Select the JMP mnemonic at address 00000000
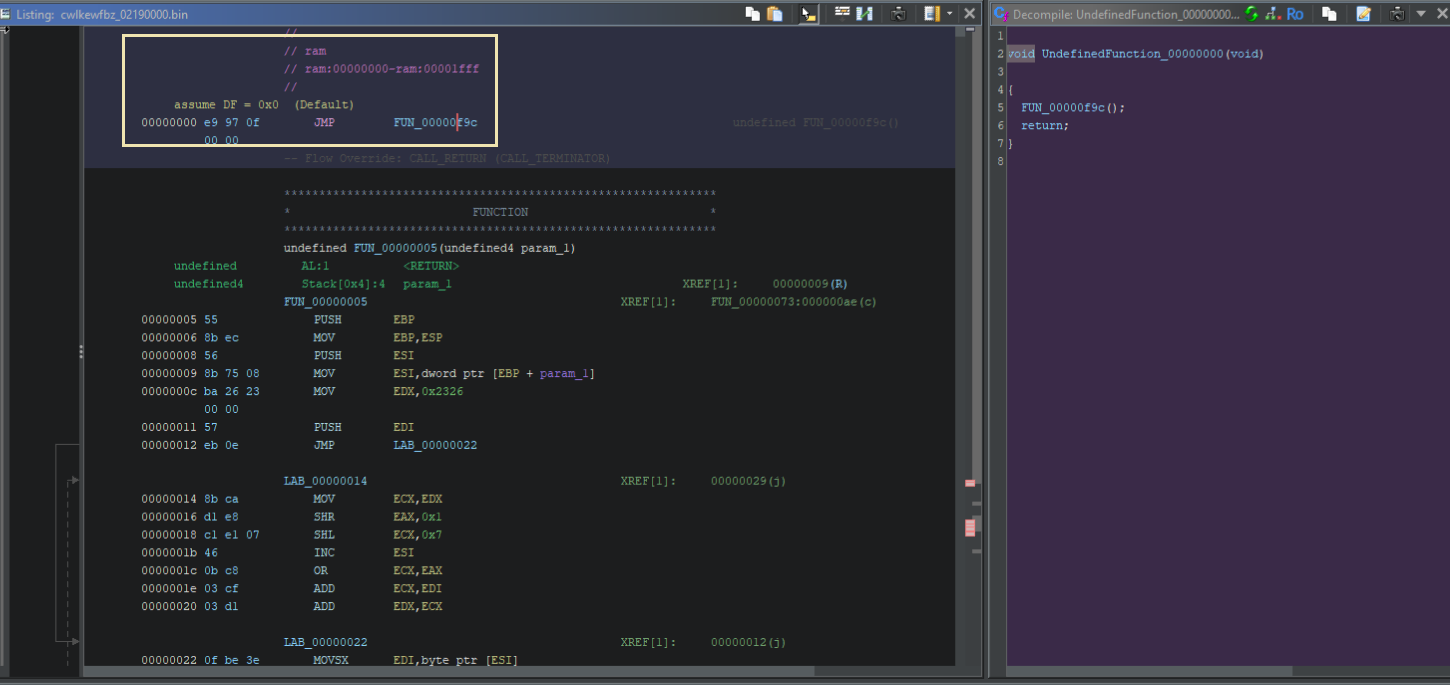1450x685 pixels. coord(324,122)
